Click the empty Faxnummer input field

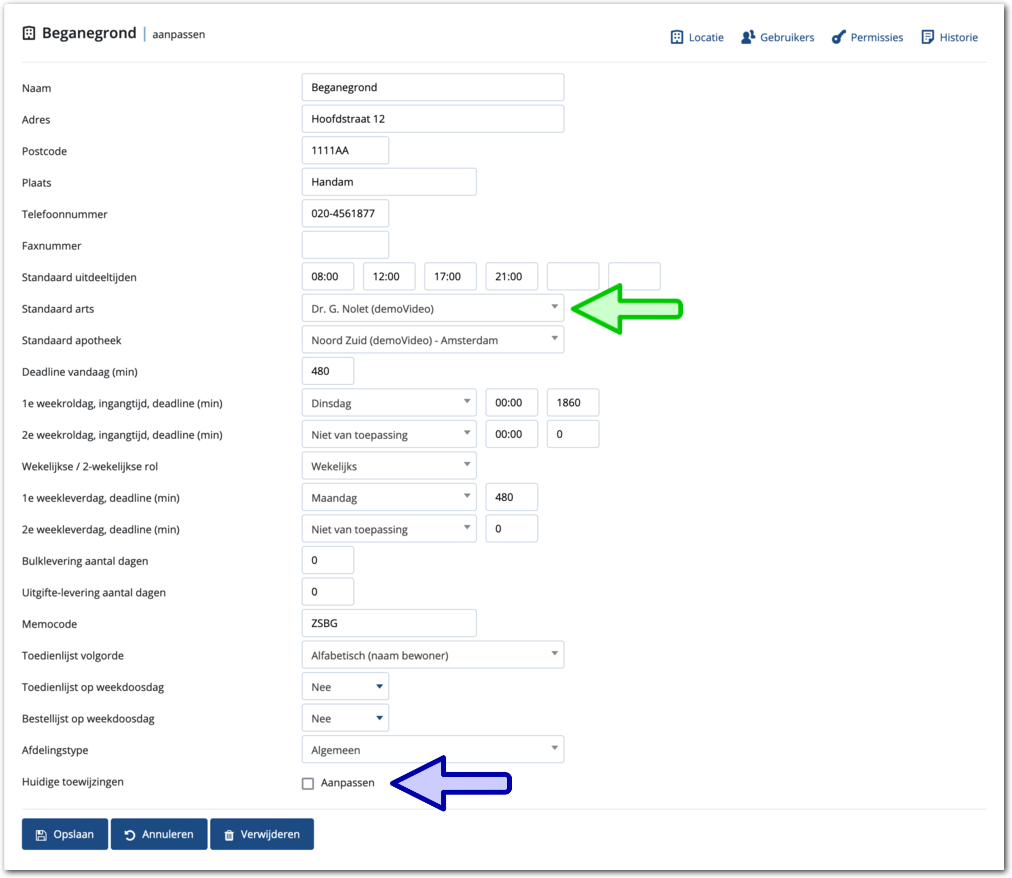coord(345,246)
